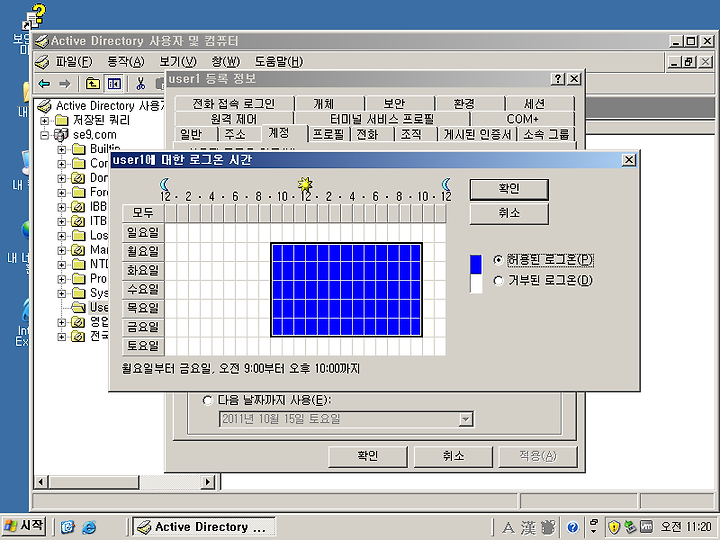This screenshot has height=540, width=720.
Task: Click the Sunday 12 AM grid cell
Action: click(x=170, y=233)
